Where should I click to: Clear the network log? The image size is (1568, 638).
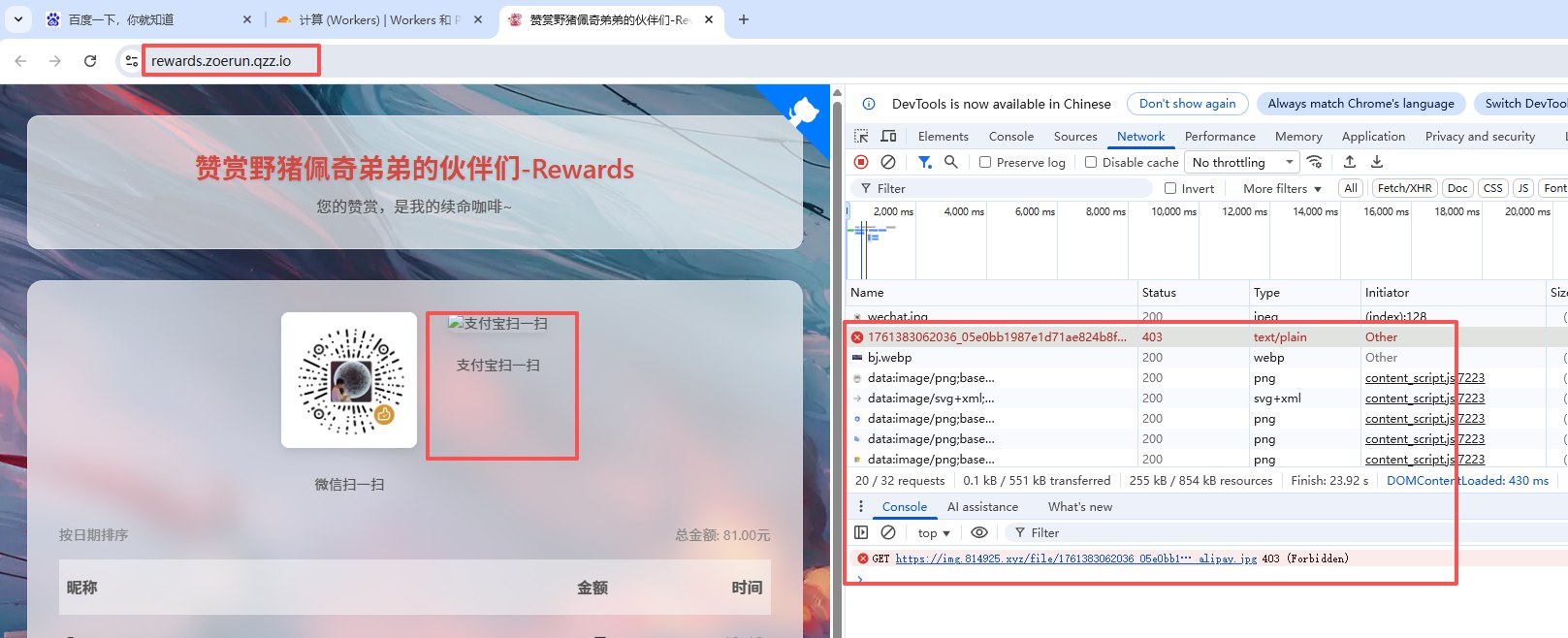tap(887, 162)
